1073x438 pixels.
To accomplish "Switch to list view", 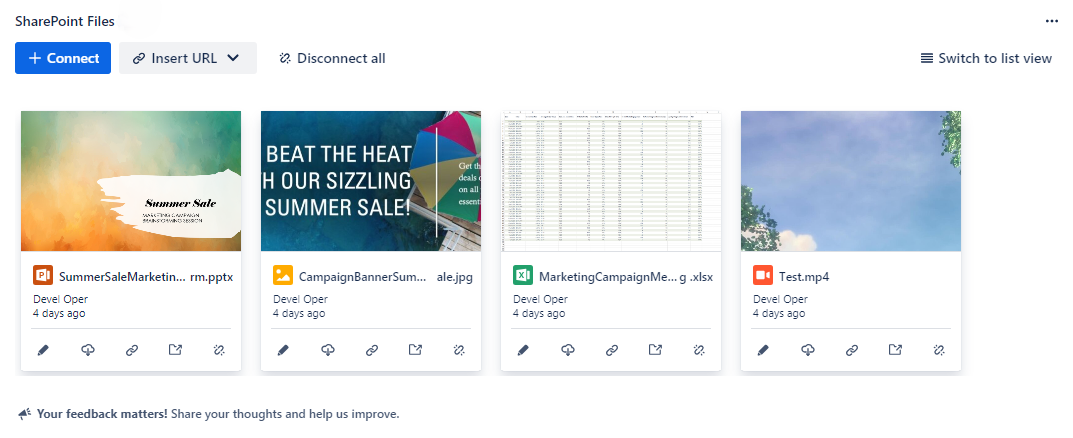I will tap(986, 58).
